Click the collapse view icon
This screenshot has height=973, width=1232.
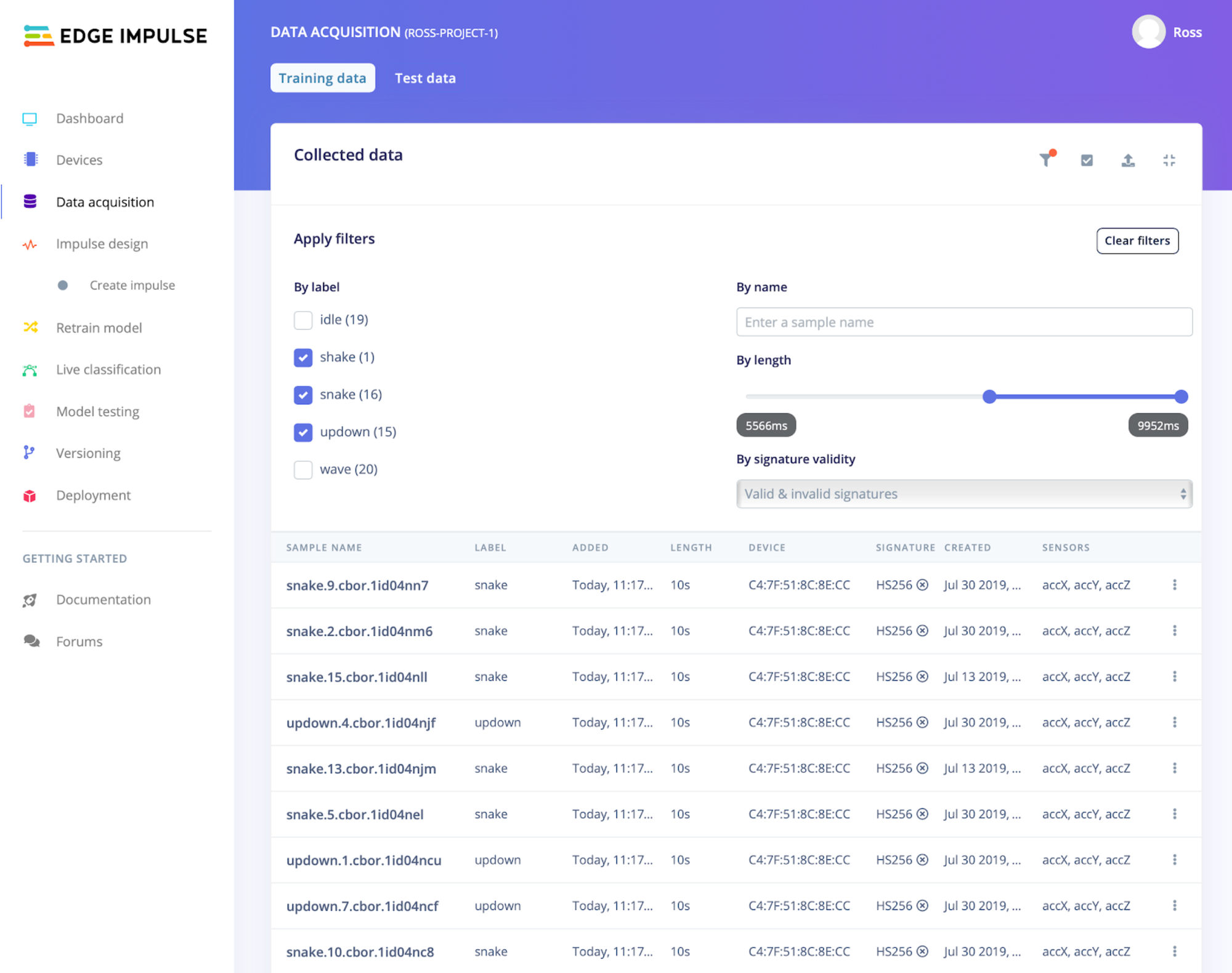[1169, 160]
